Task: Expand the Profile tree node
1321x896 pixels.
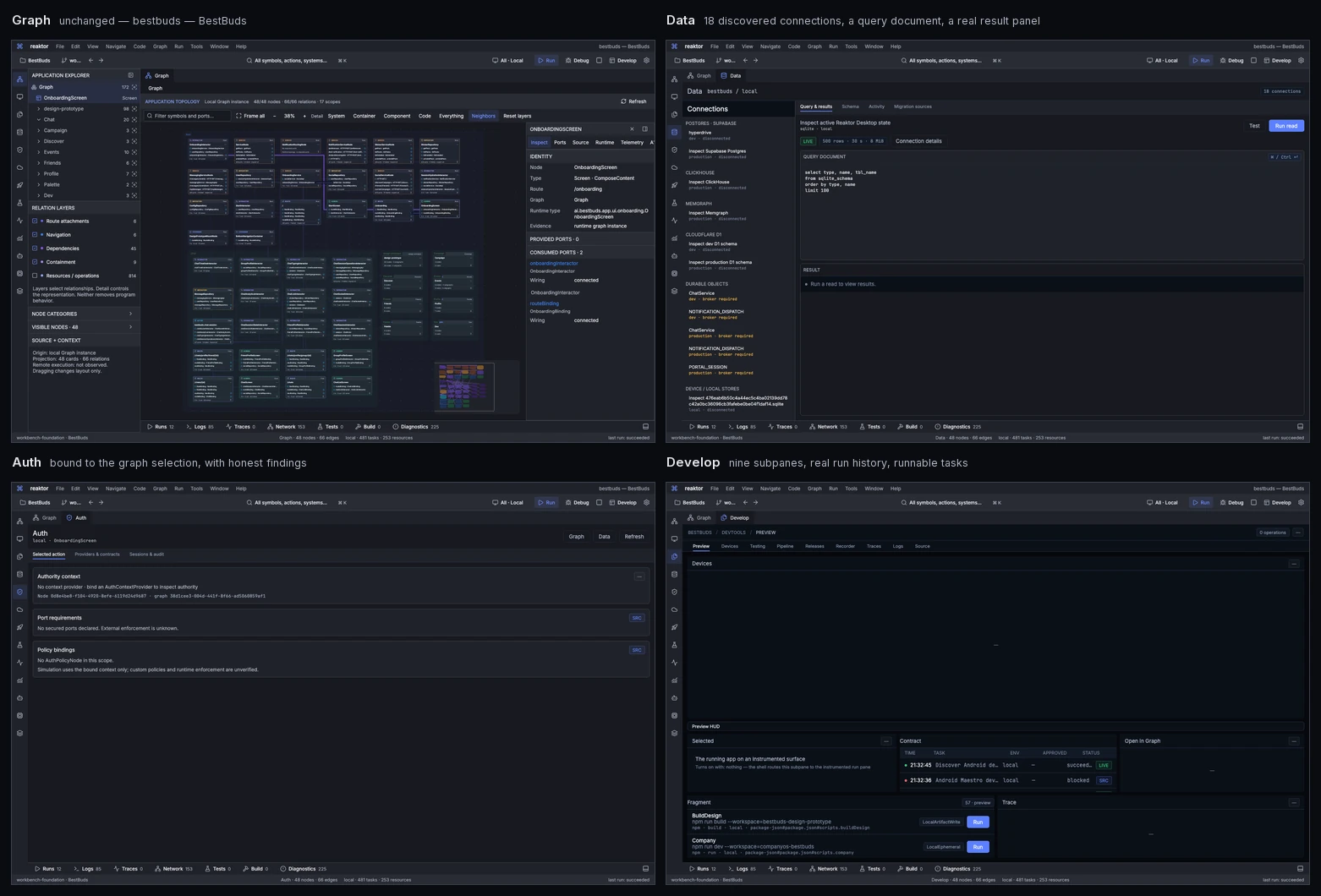Action: 38,174
